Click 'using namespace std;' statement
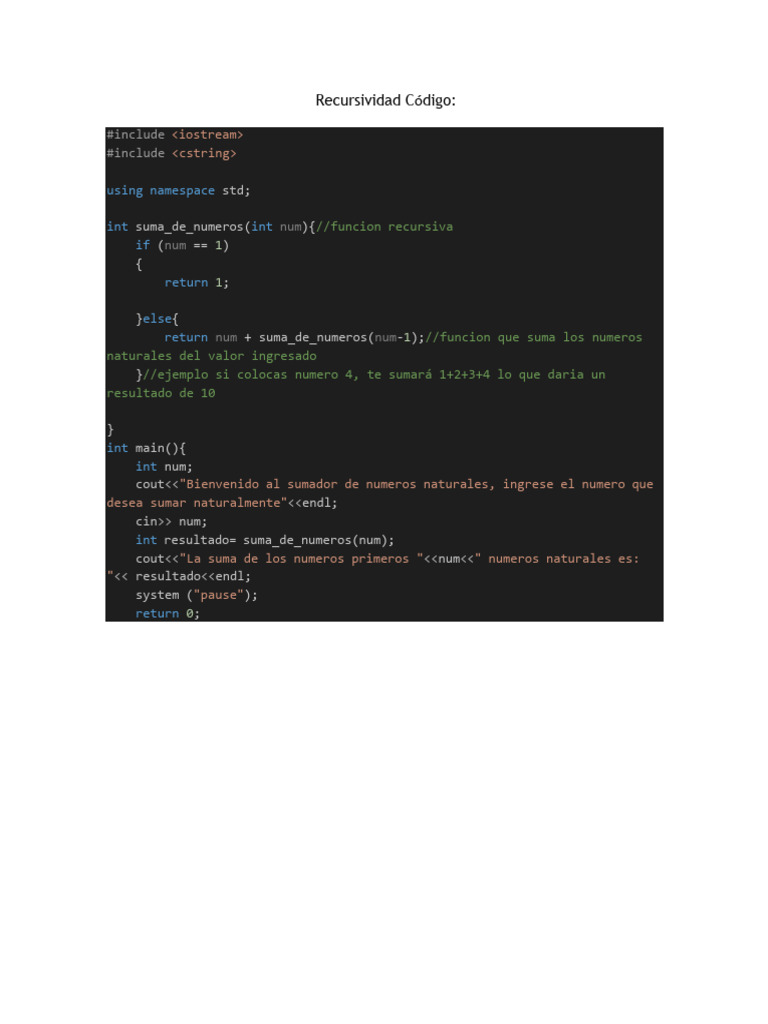 [178, 191]
